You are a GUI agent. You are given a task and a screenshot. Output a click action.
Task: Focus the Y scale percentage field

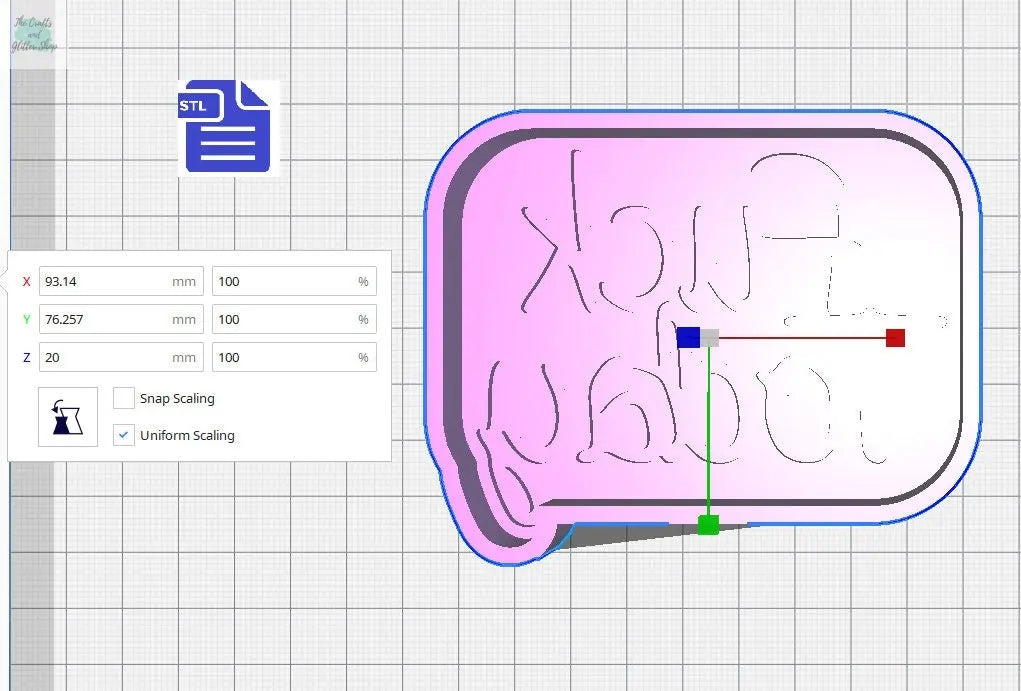(285, 319)
